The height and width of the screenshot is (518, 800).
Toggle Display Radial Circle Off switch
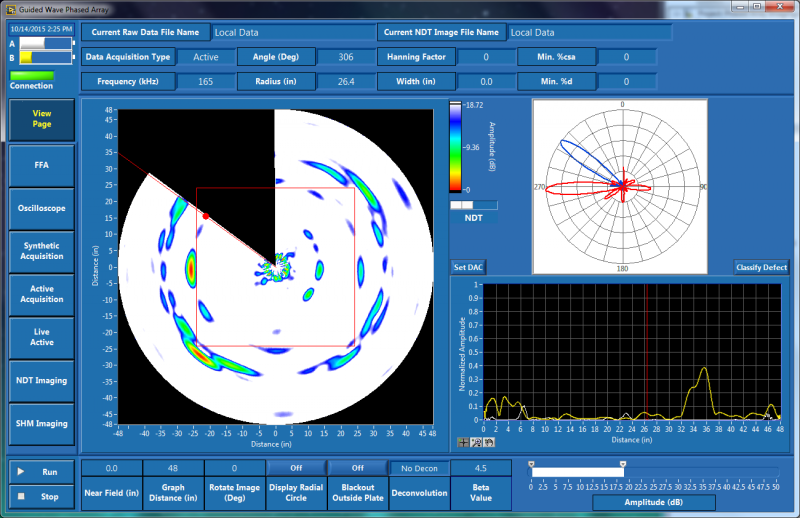pos(296,468)
